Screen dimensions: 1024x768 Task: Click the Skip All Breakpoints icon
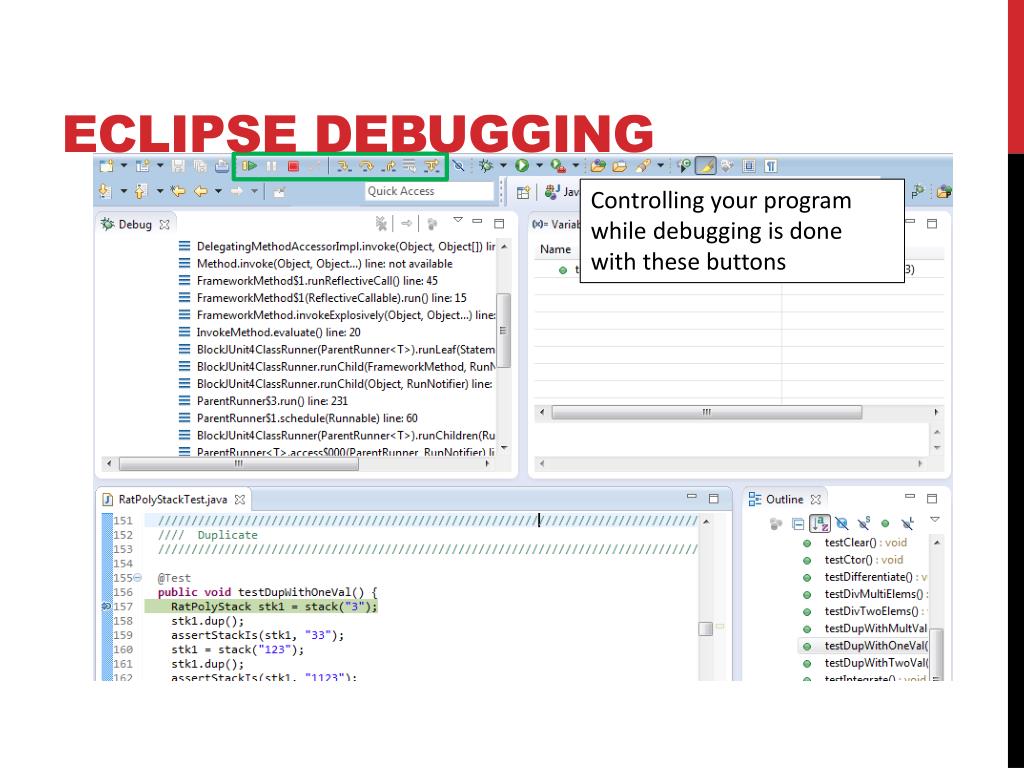(x=458, y=167)
